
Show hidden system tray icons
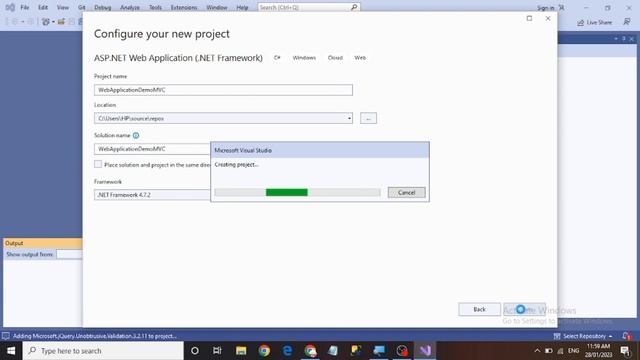[x=537, y=351]
